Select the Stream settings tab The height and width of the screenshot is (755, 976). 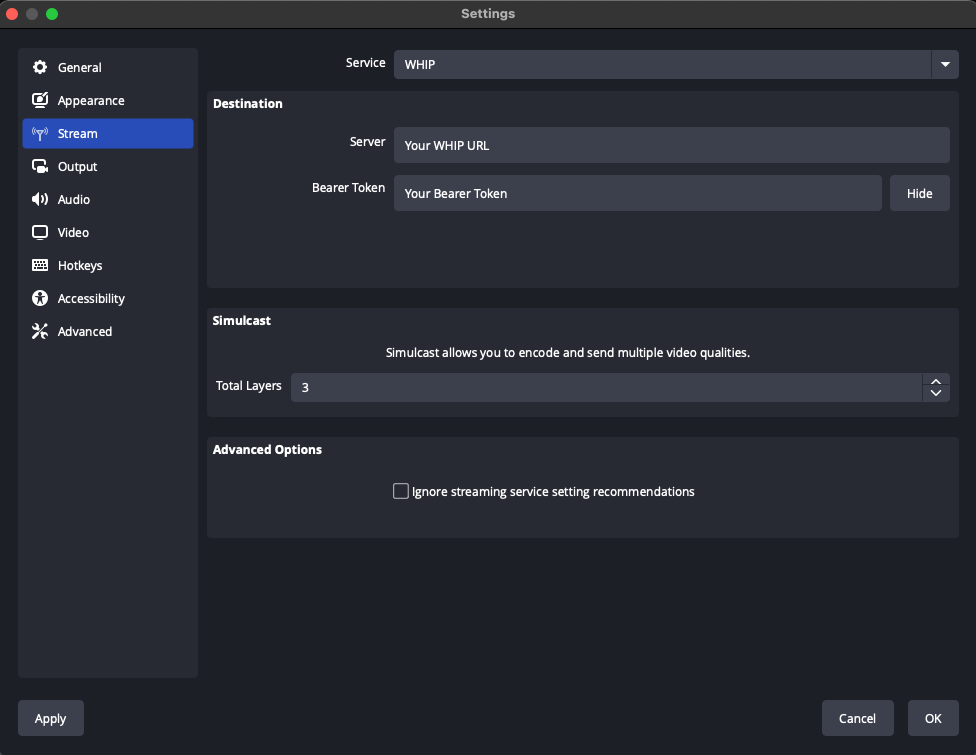pyautogui.click(x=108, y=133)
